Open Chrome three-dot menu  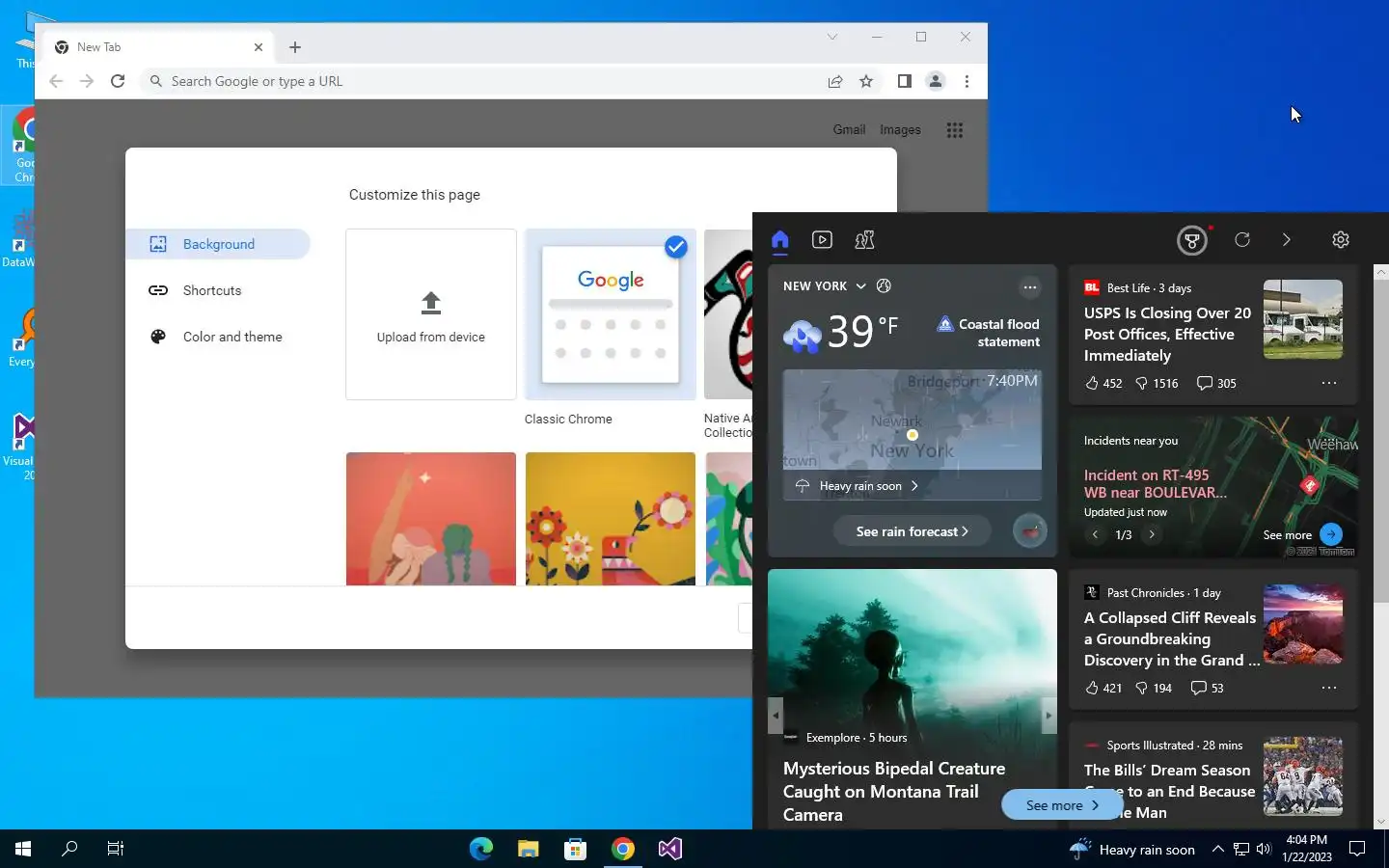tap(967, 81)
